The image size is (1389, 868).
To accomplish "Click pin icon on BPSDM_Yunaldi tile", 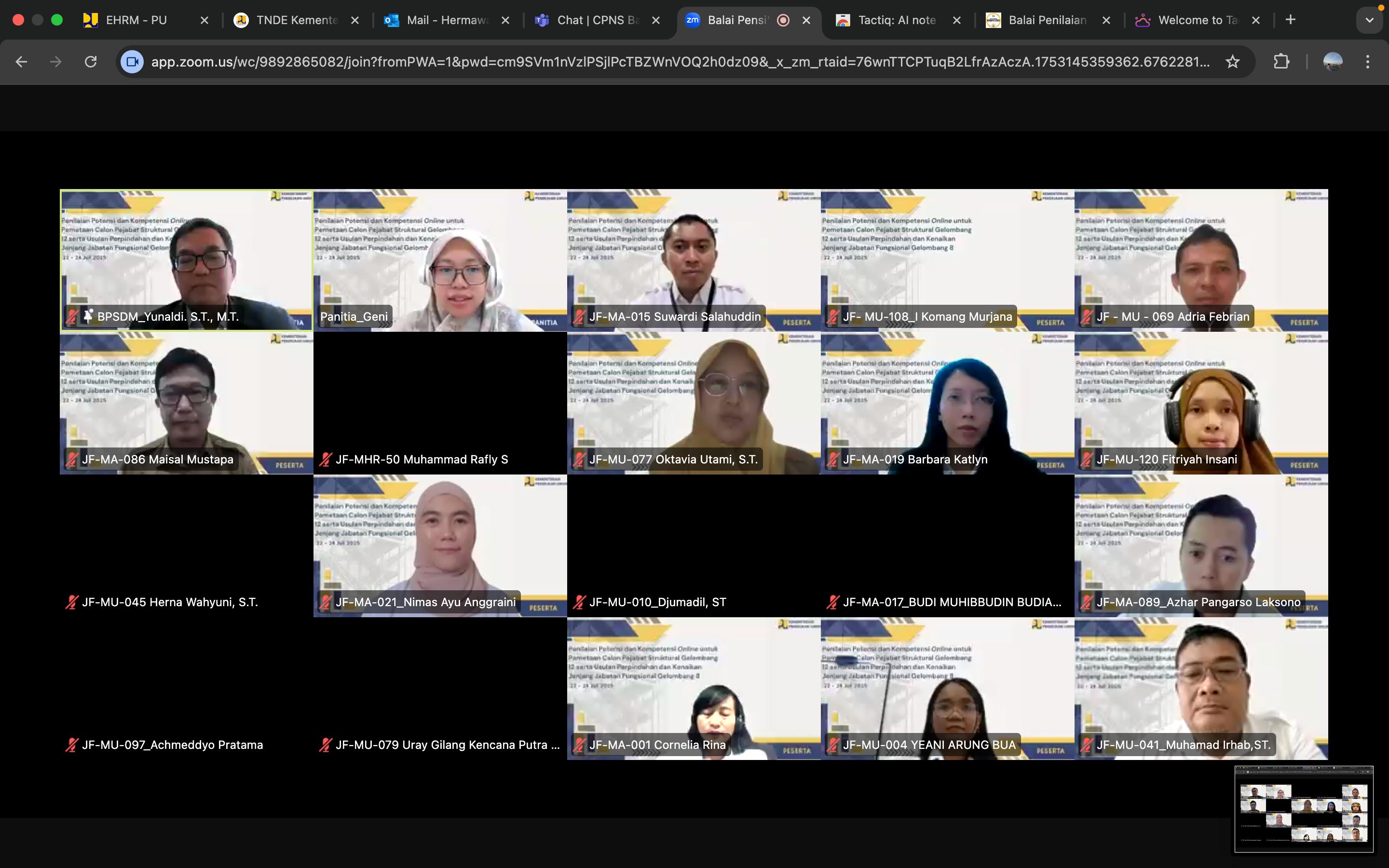I will 88,316.
